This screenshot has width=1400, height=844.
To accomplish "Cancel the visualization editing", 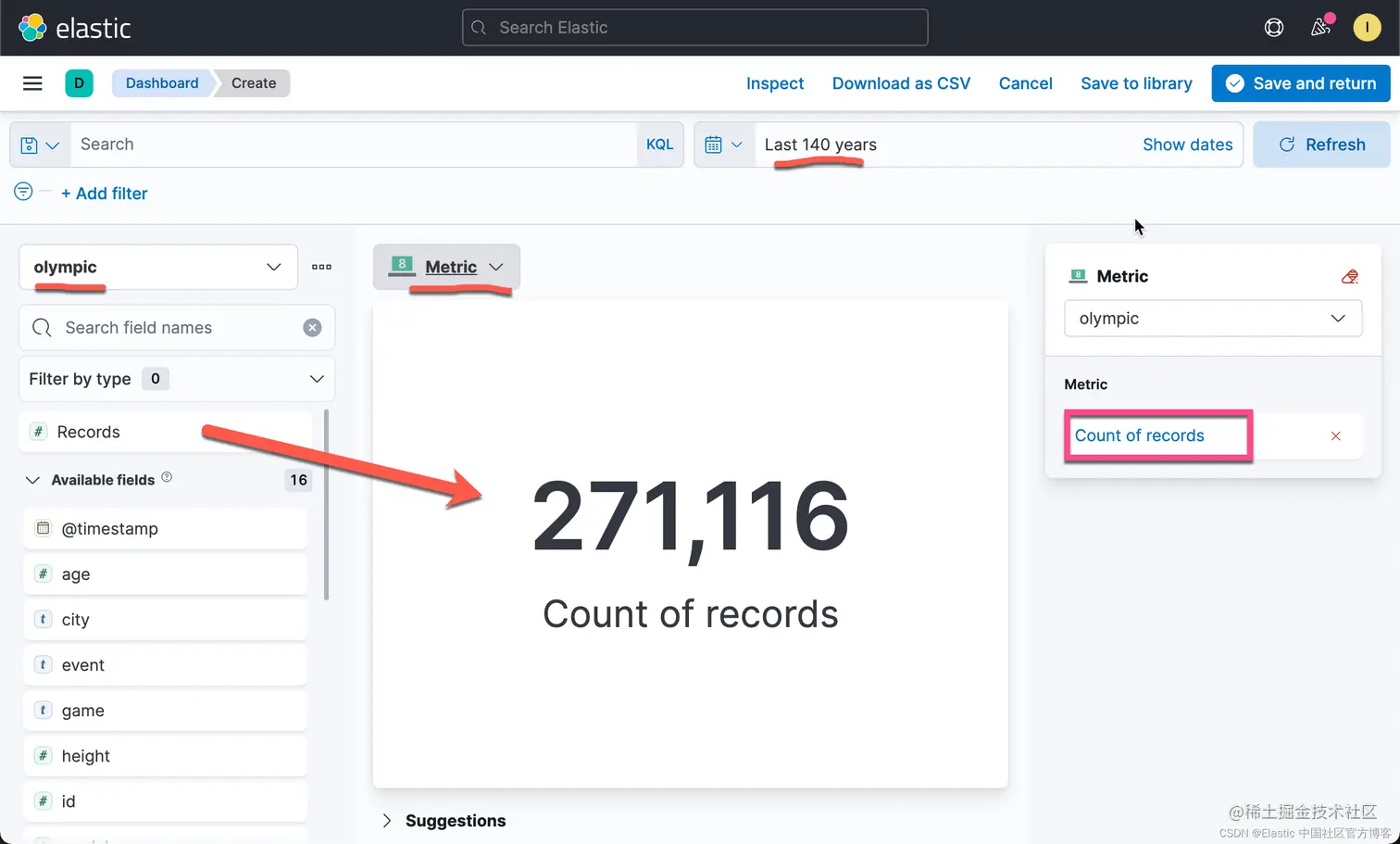I will pos(1026,83).
